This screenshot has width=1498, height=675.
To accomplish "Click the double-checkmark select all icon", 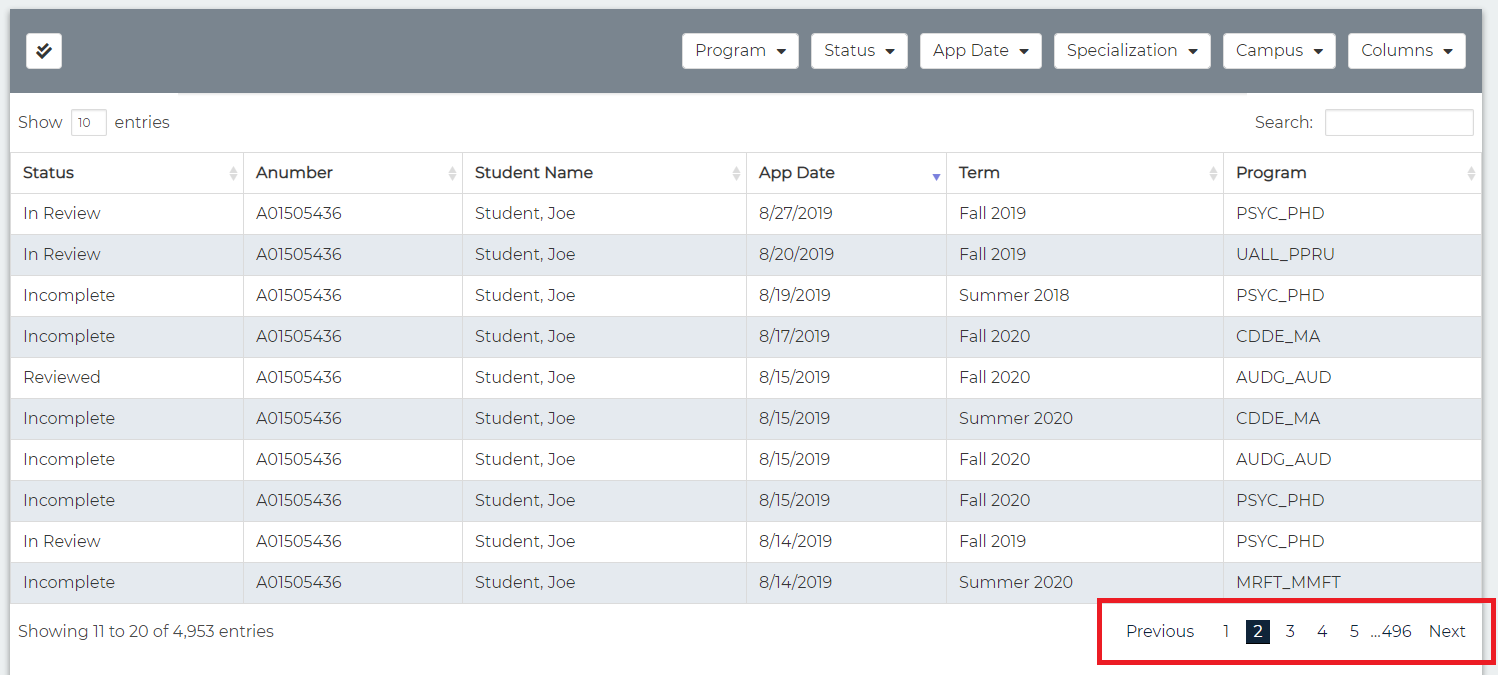I will click(x=44, y=51).
